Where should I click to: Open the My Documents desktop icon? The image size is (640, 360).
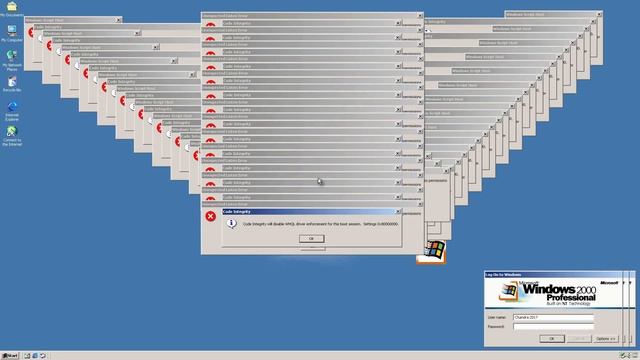12,8
